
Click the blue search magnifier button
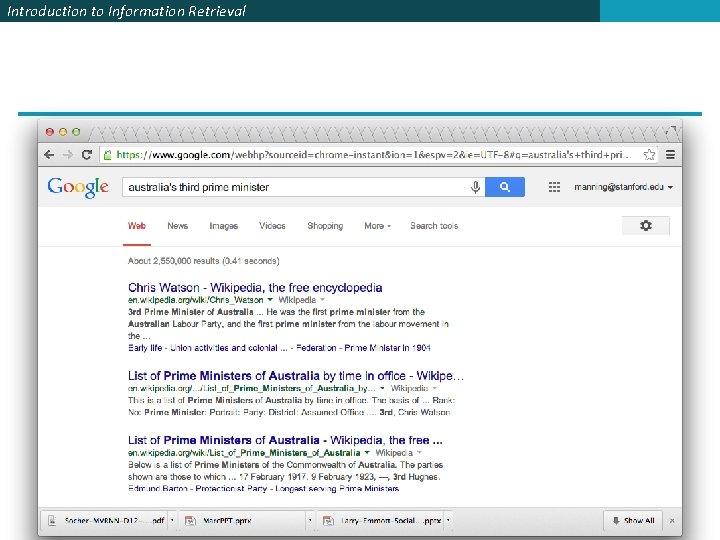505,187
